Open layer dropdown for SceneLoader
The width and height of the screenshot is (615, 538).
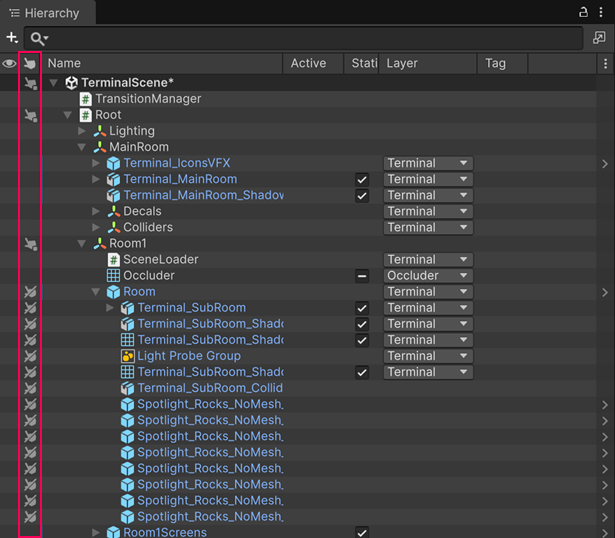click(x=428, y=260)
